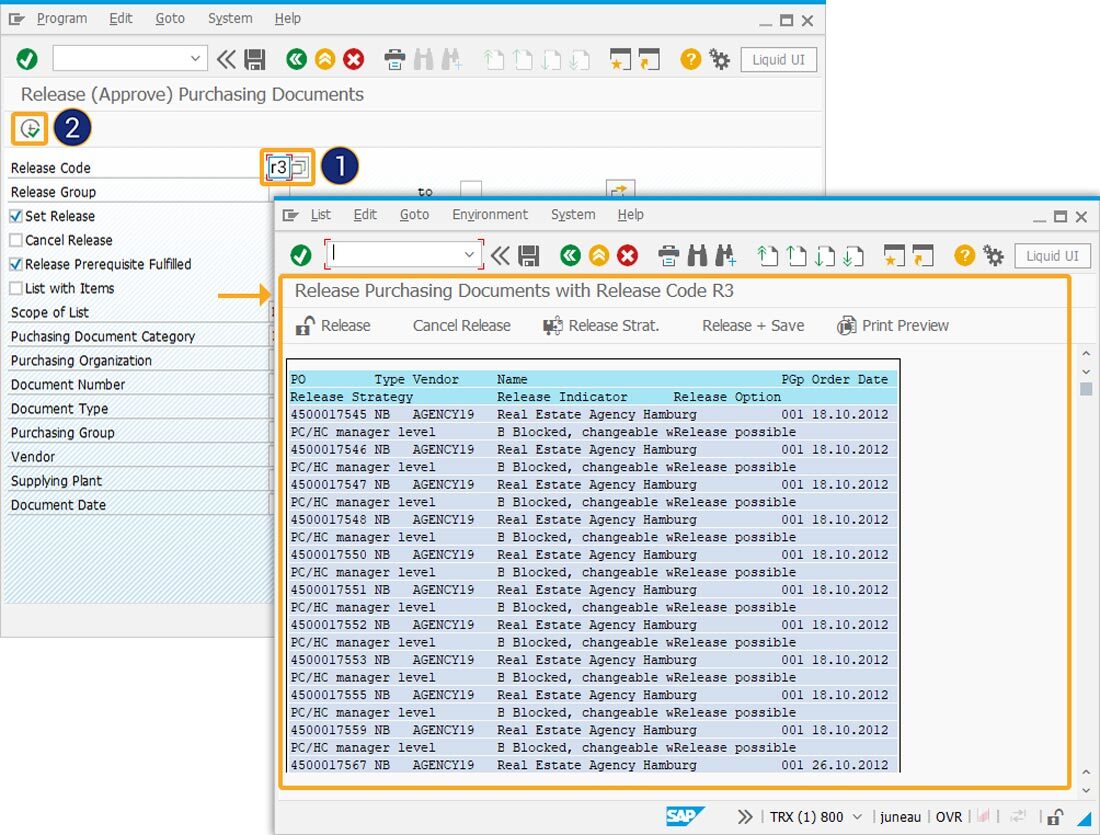
Task: Open the value help beside Release Code field
Action: [x=300, y=167]
